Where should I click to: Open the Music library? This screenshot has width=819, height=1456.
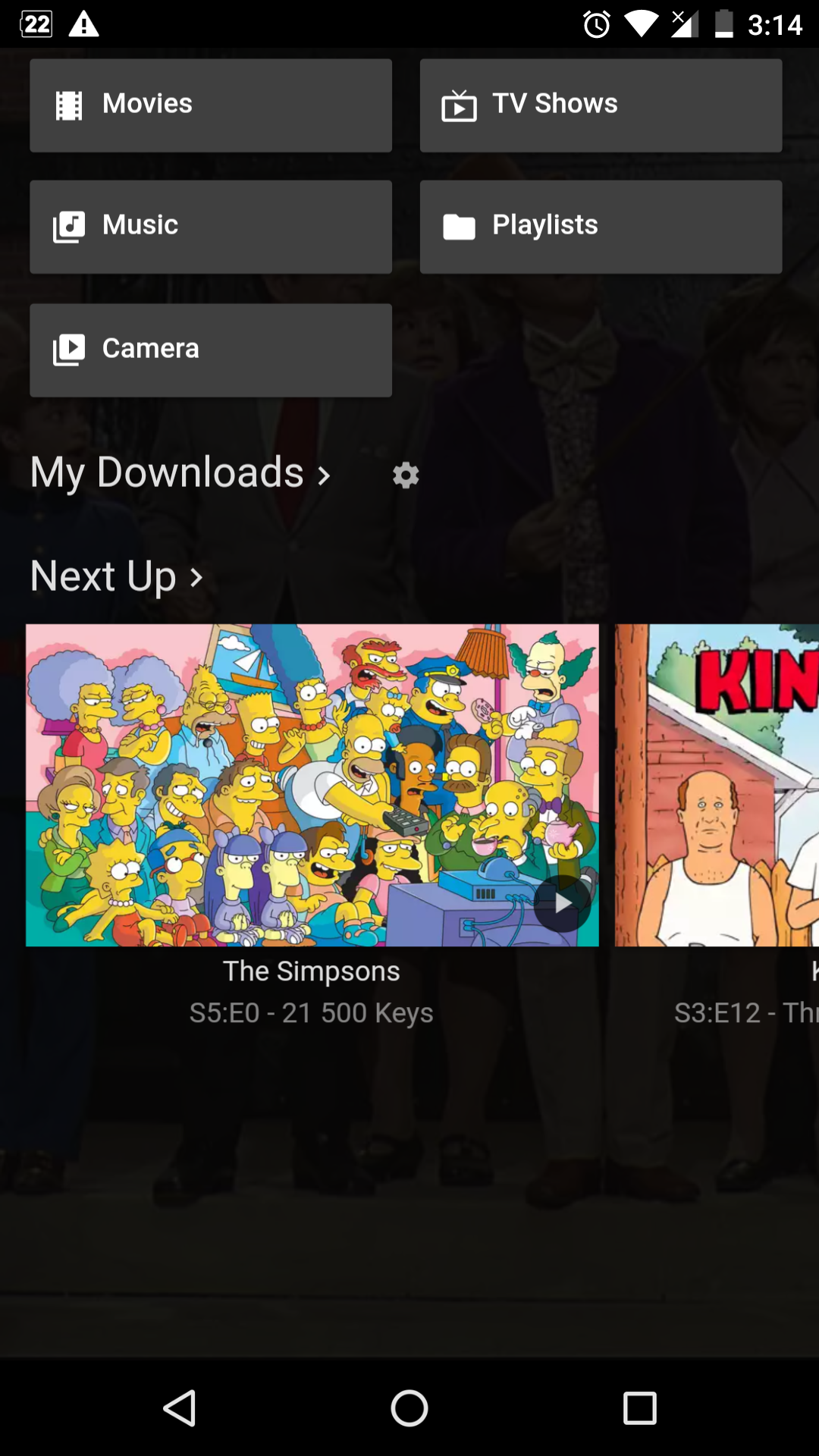pos(211,227)
